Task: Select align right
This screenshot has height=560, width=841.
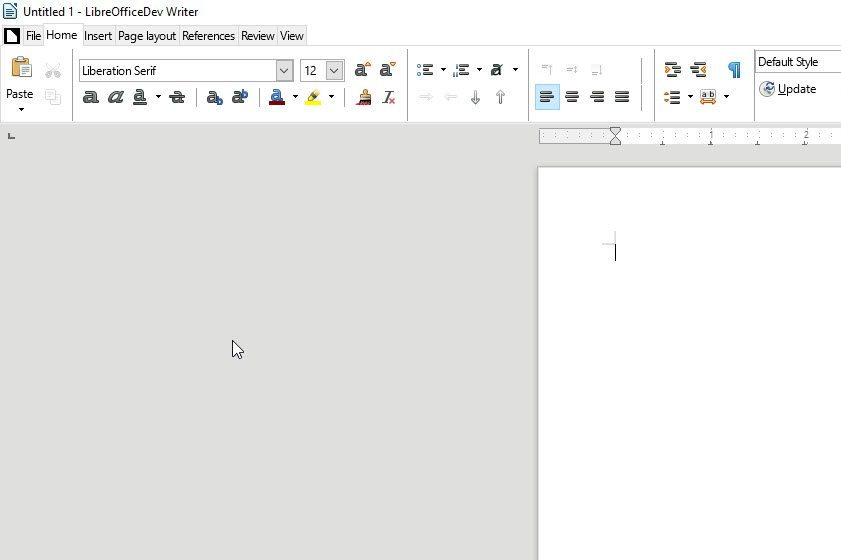Action: tap(597, 97)
